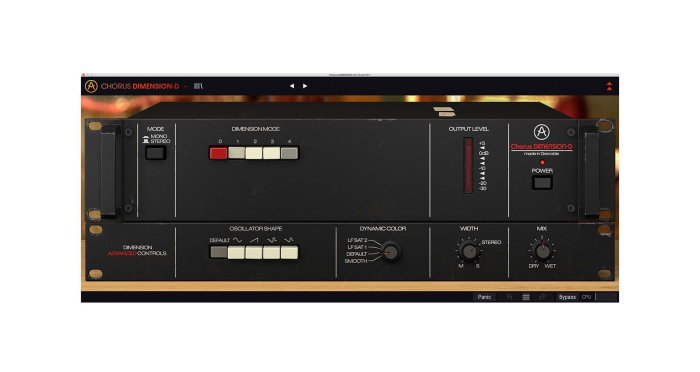This screenshot has width=700, height=372.
Task: Click the LF SAT 2 label
Action: (357, 240)
